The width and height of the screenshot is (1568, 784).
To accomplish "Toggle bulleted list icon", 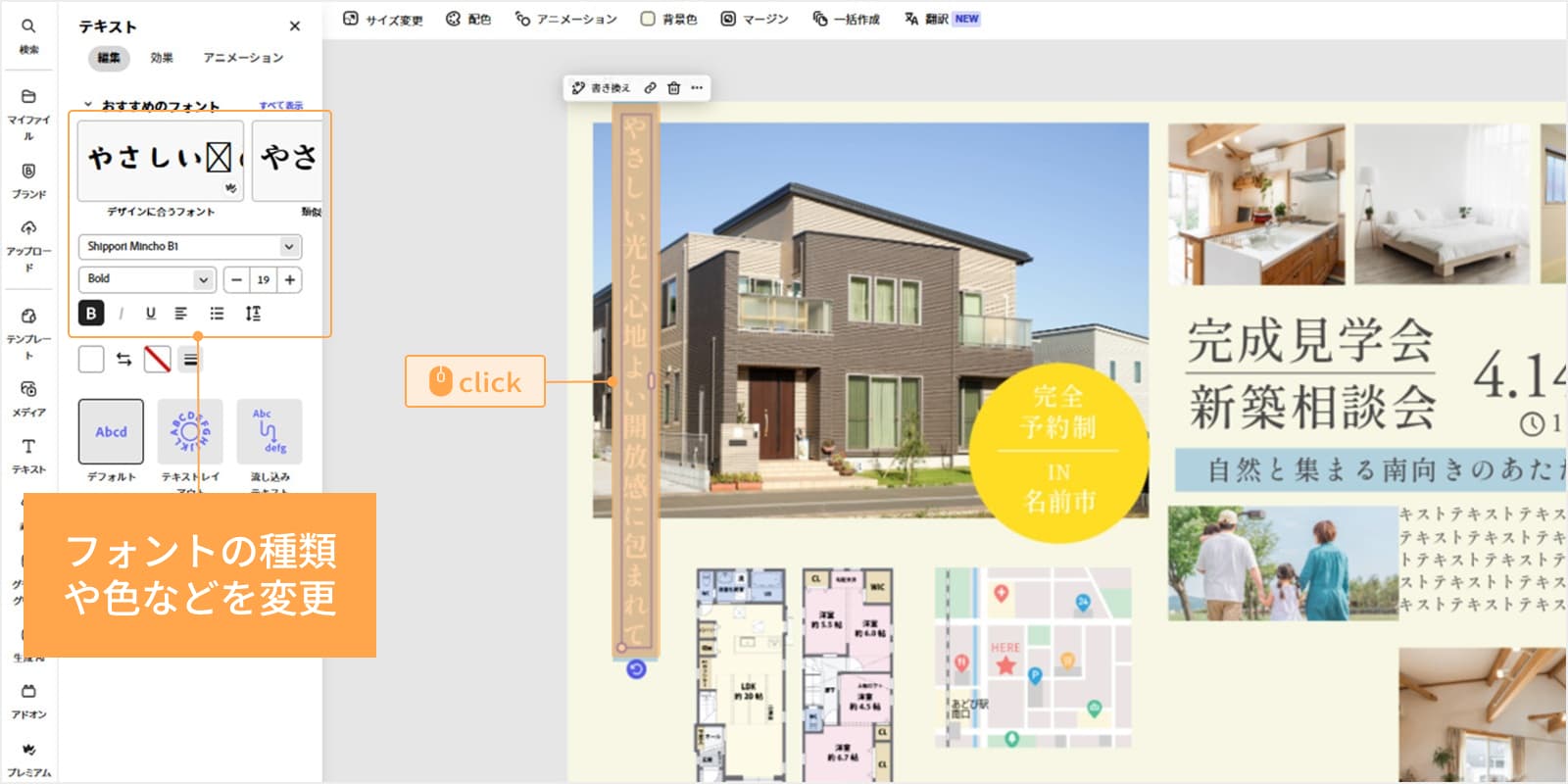I will [217, 314].
